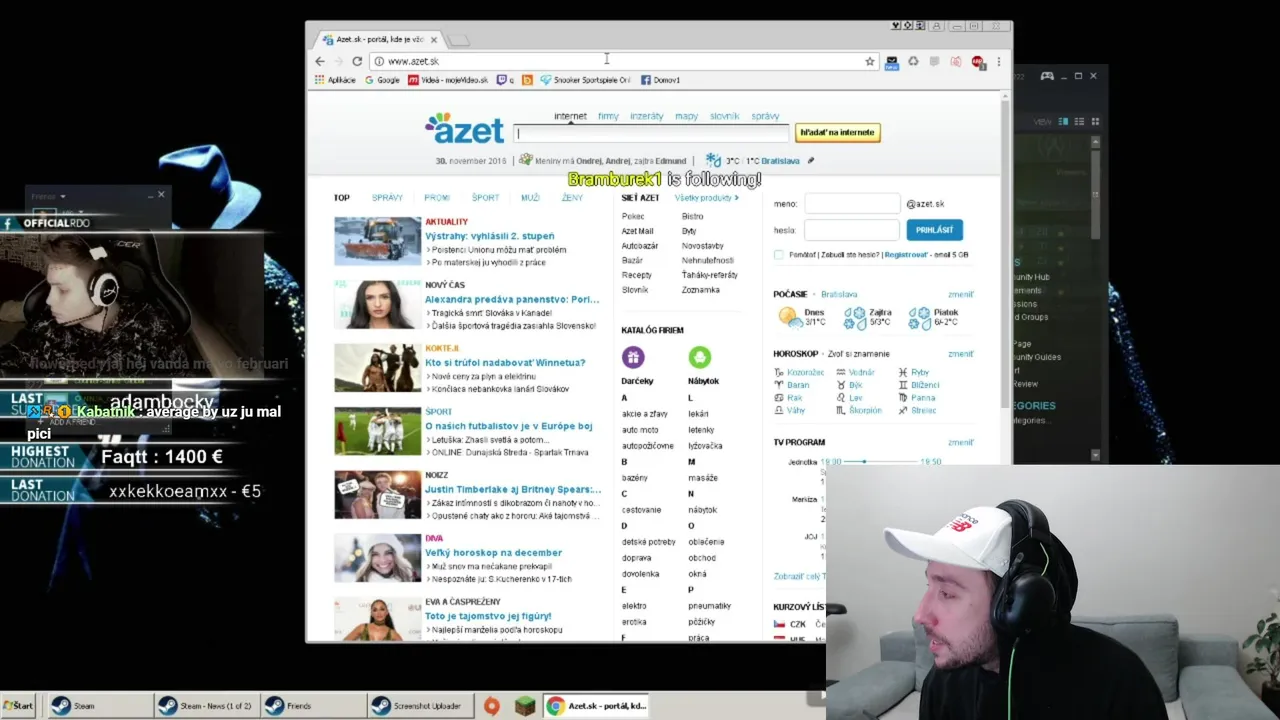Click zmeniť next to TV PROGRAM
Screen dimensions: 1280x720
[960, 442]
